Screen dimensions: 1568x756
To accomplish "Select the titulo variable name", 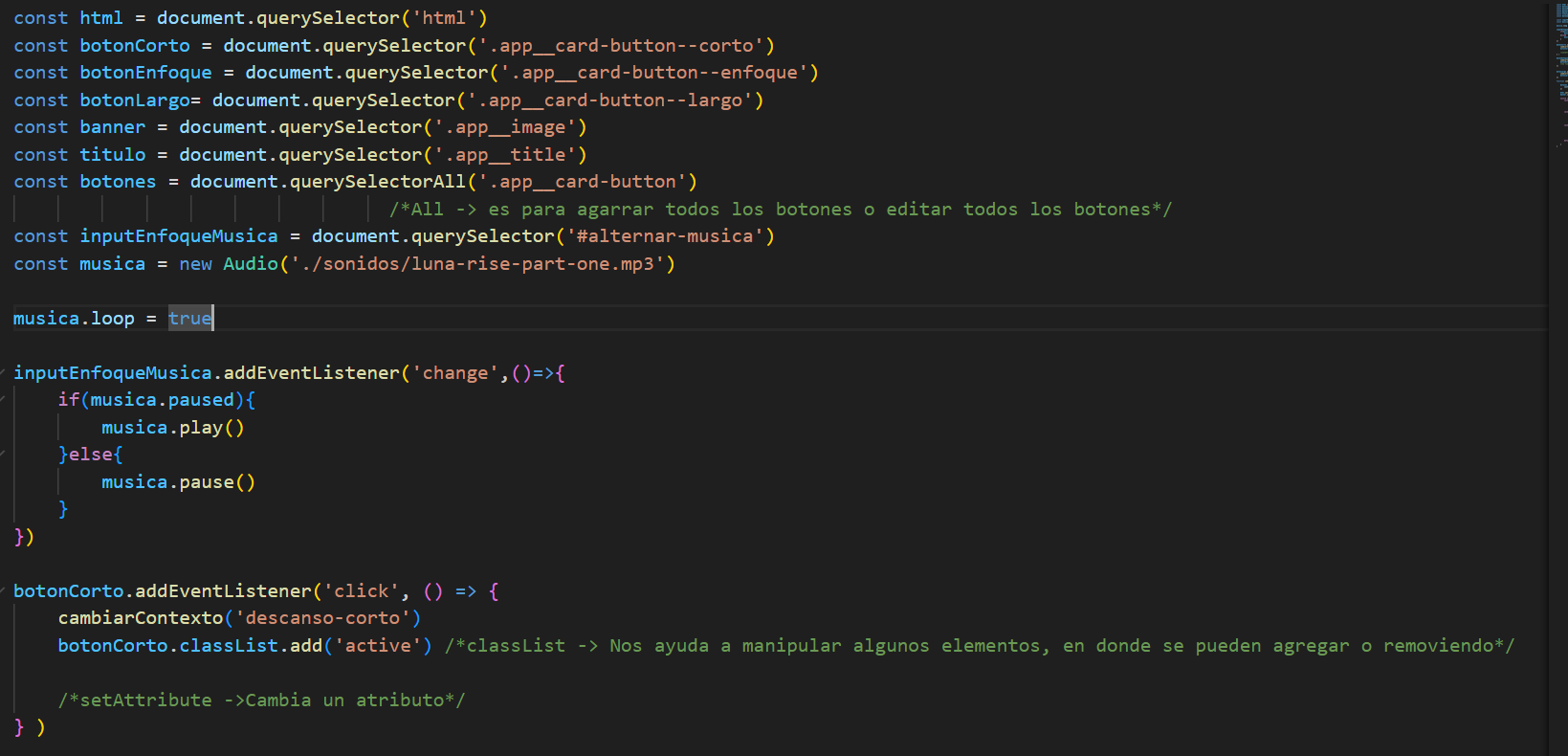I will (x=113, y=155).
